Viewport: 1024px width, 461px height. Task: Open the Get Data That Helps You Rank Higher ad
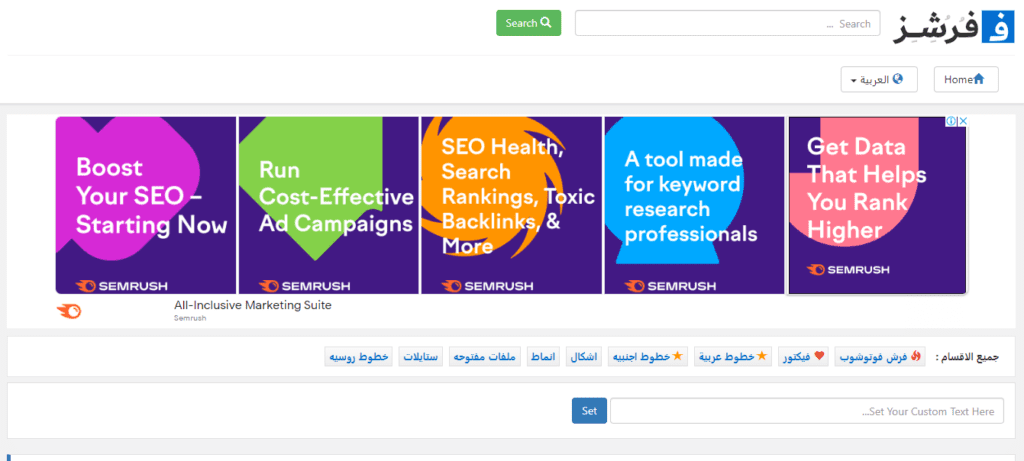pyautogui.click(x=877, y=205)
